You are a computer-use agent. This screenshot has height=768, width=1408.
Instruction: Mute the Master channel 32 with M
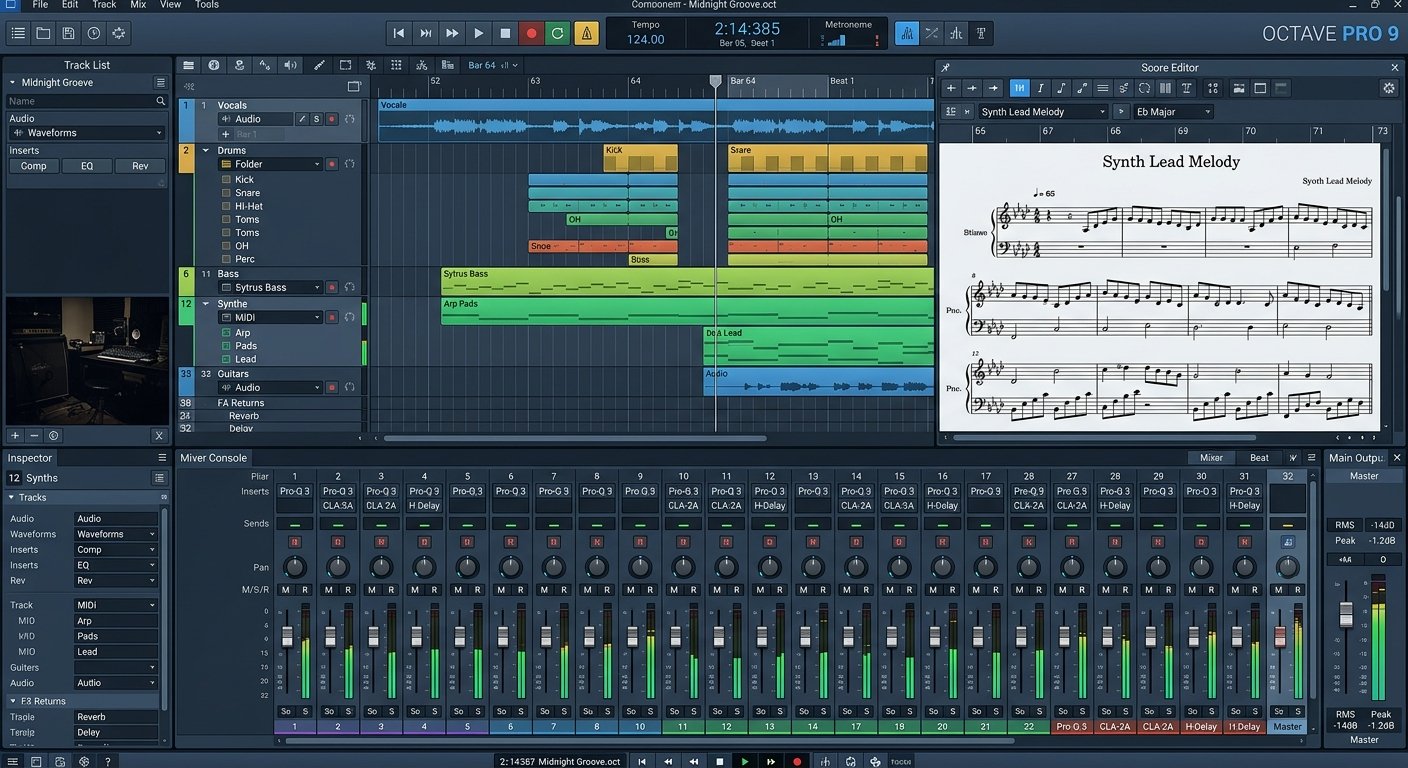click(1279, 590)
